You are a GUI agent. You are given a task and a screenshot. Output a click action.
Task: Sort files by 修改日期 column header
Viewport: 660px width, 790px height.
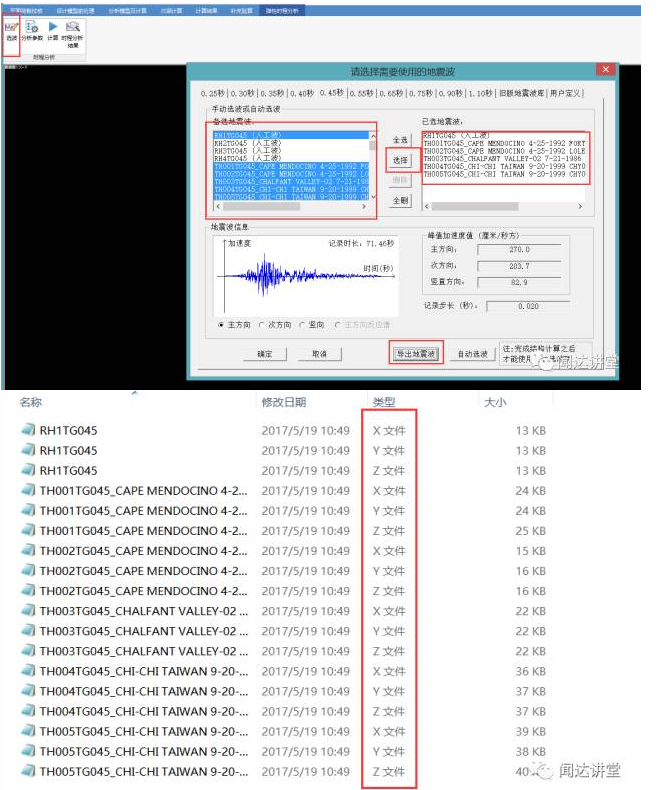point(284,402)
